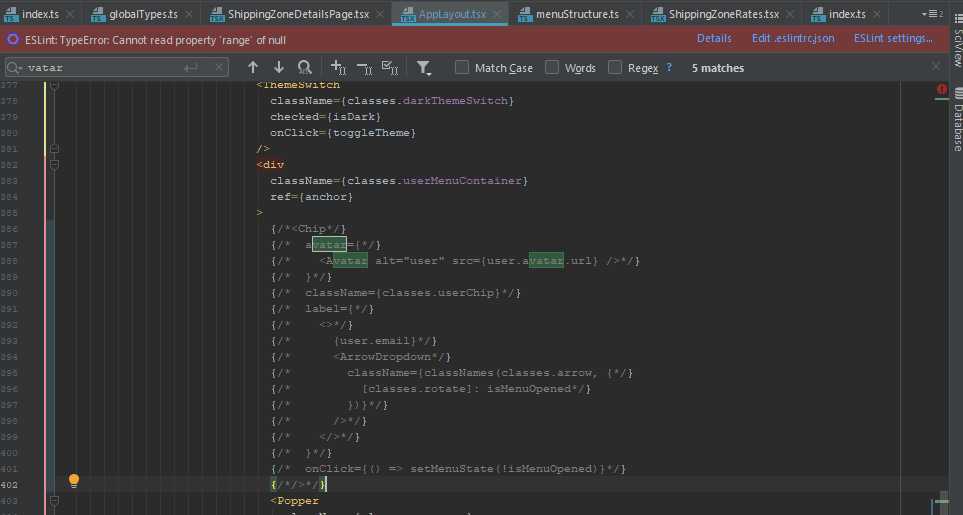Close the globalTypes.ts tab

tap(189, 14)
